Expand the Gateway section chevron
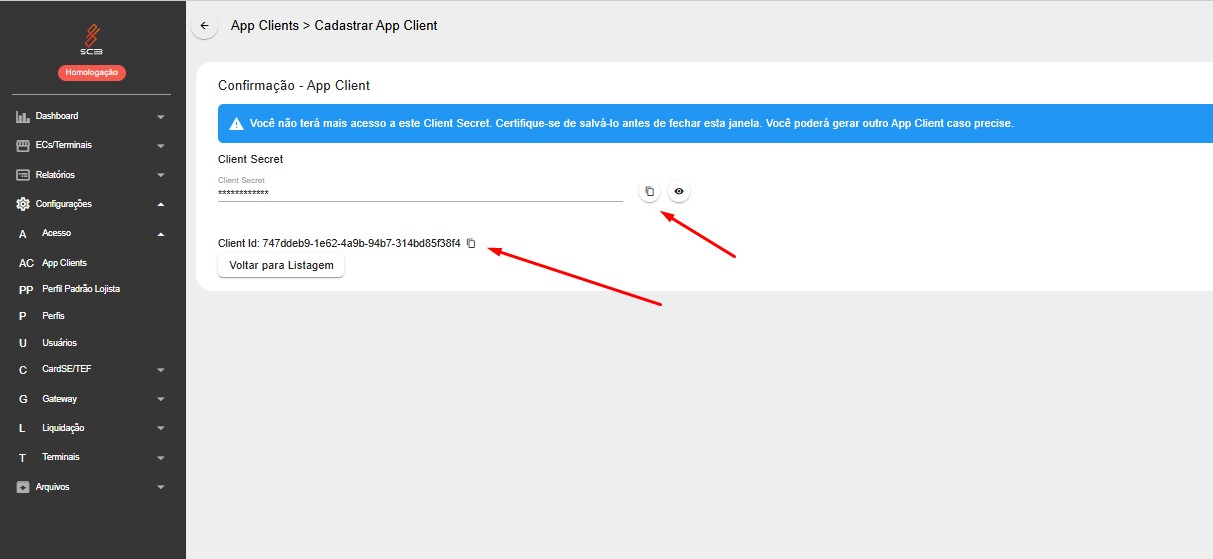 pos(161,399)
